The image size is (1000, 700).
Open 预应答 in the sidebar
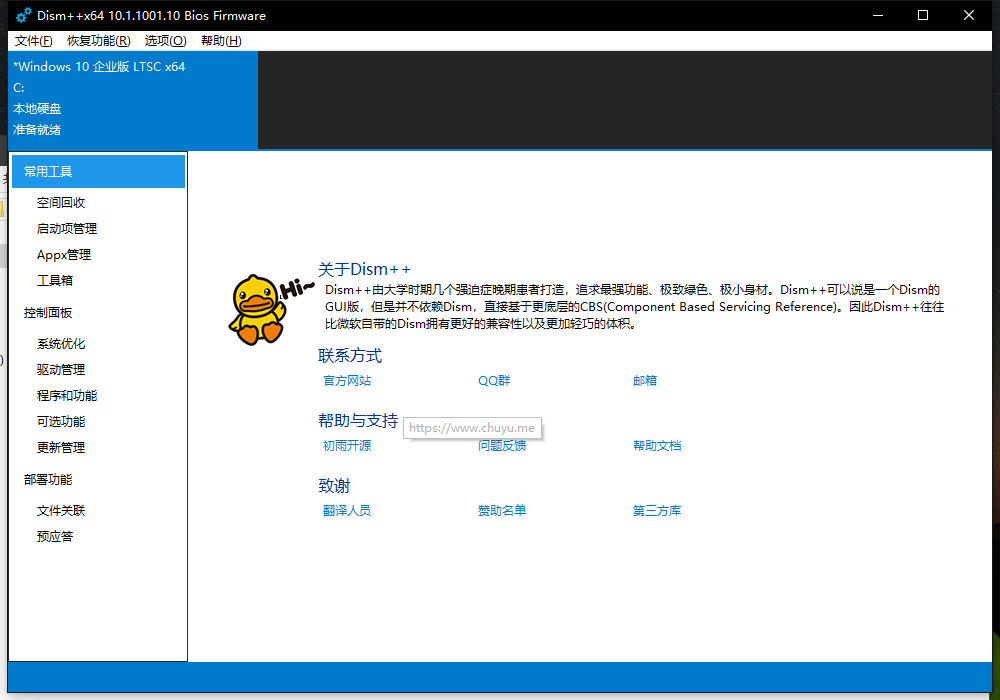(55, 537)
